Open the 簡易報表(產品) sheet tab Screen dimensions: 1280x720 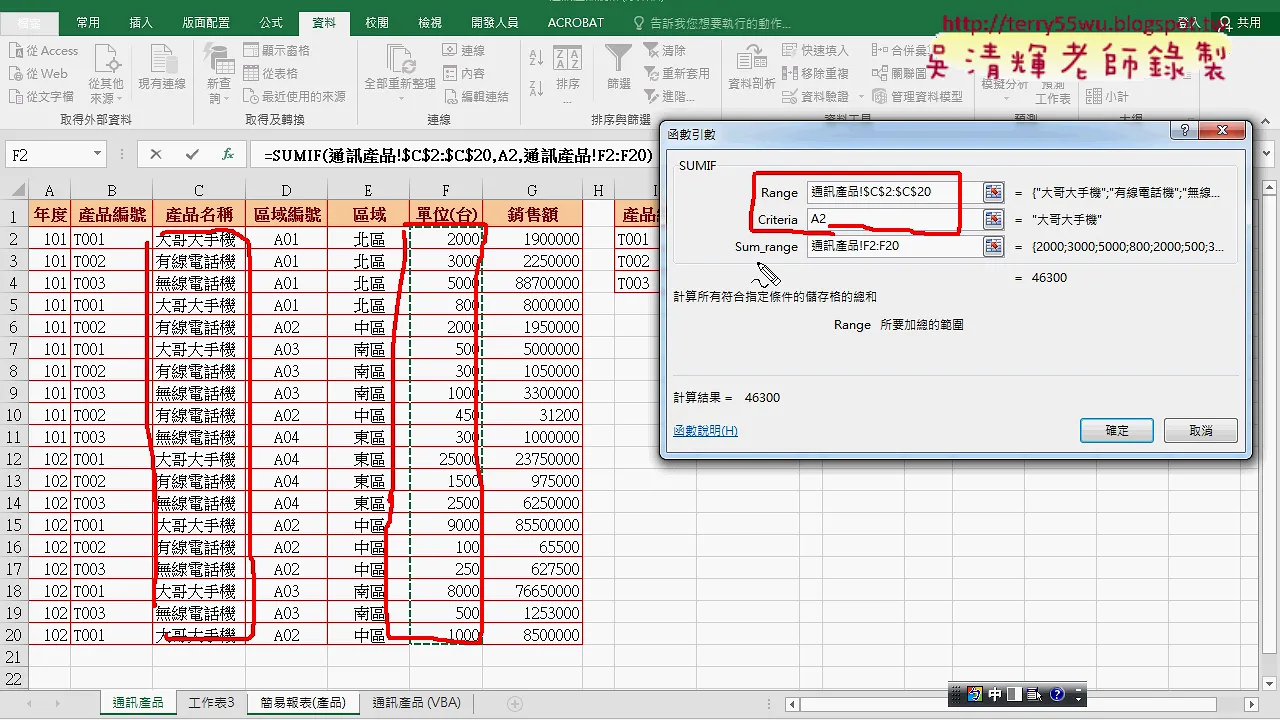[x=303, y=703]
